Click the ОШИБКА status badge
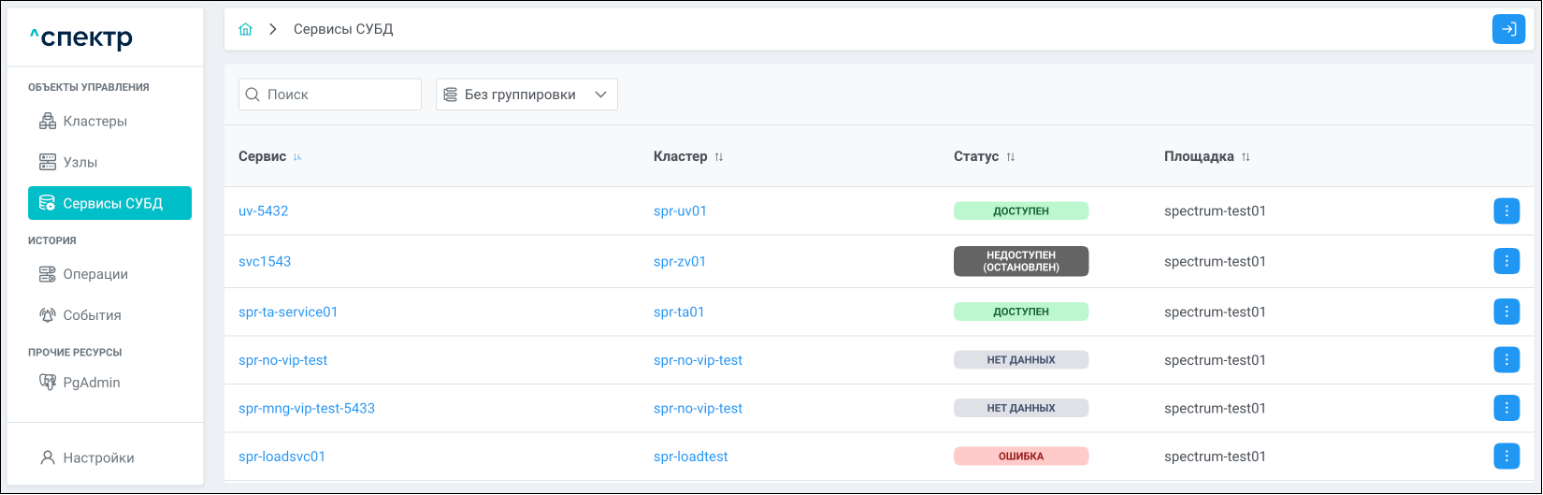 [x=1020, y=456]
